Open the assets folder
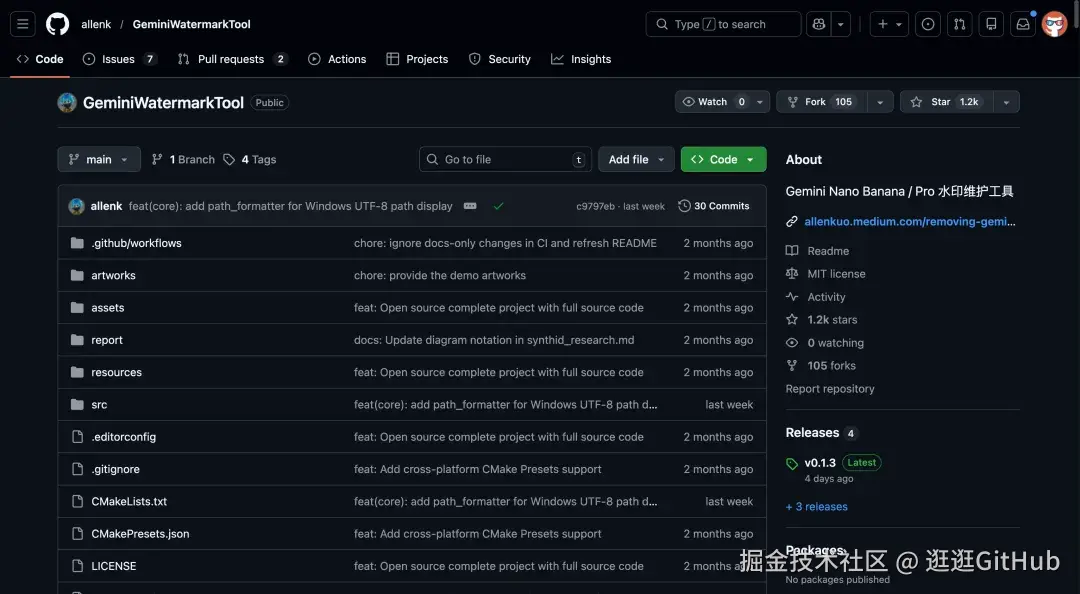This screenshot has width=1080, height=594. coord(107,308)
